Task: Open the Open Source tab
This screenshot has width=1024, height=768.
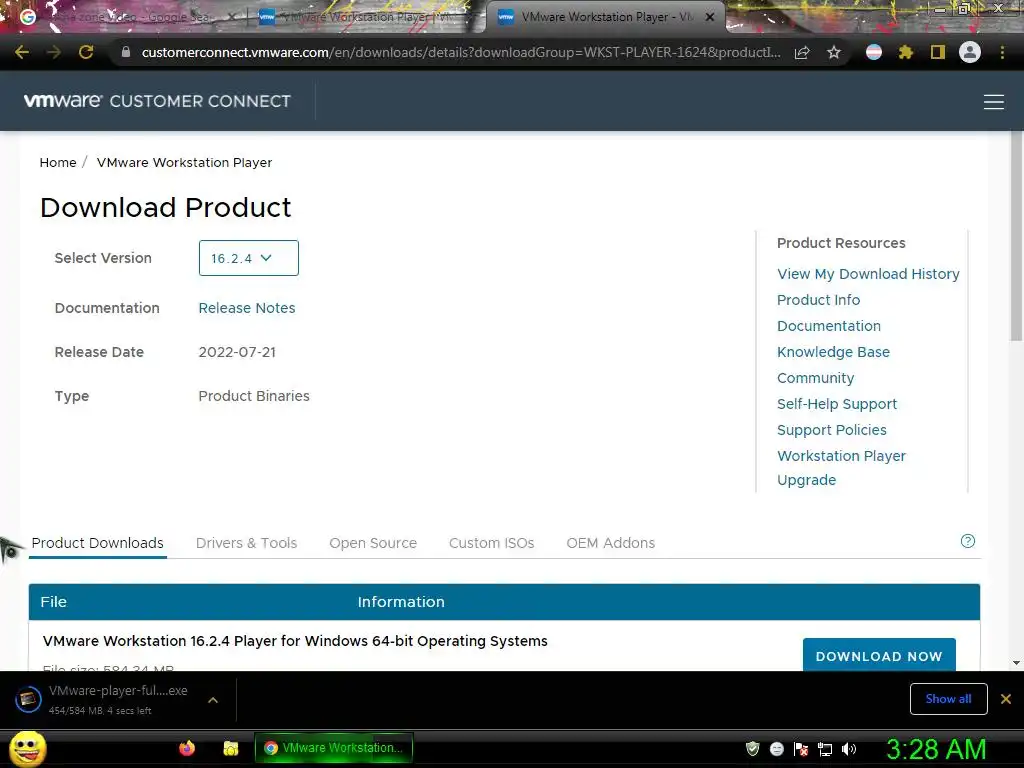Action: [373, 543]
